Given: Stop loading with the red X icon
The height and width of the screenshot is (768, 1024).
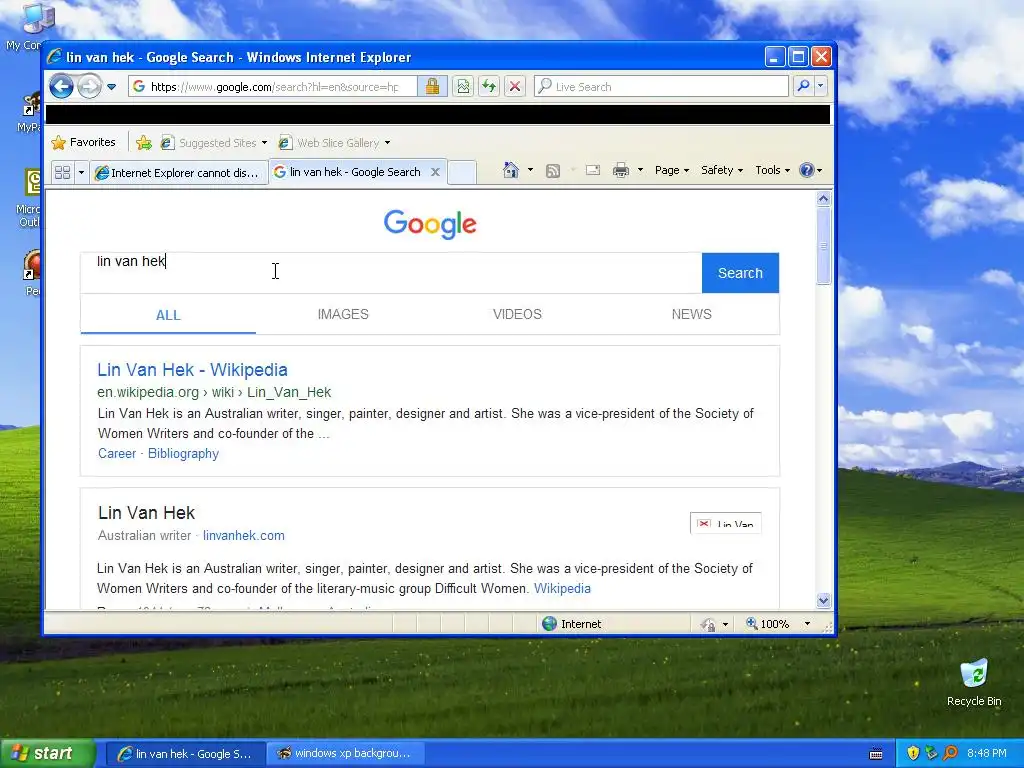Looking at the screenshot, I should point(515,86).
